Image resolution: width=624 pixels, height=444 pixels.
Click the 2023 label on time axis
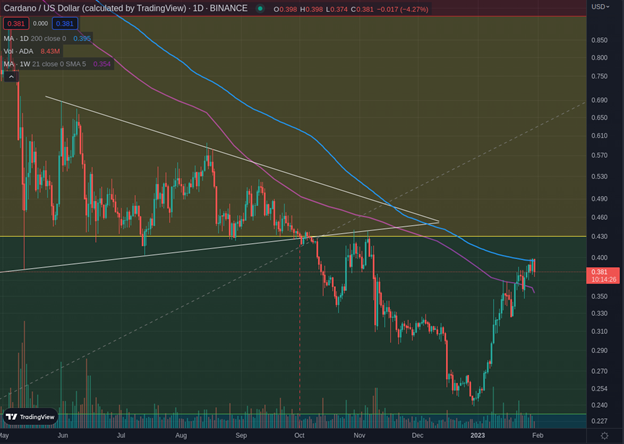pos(478,436)
